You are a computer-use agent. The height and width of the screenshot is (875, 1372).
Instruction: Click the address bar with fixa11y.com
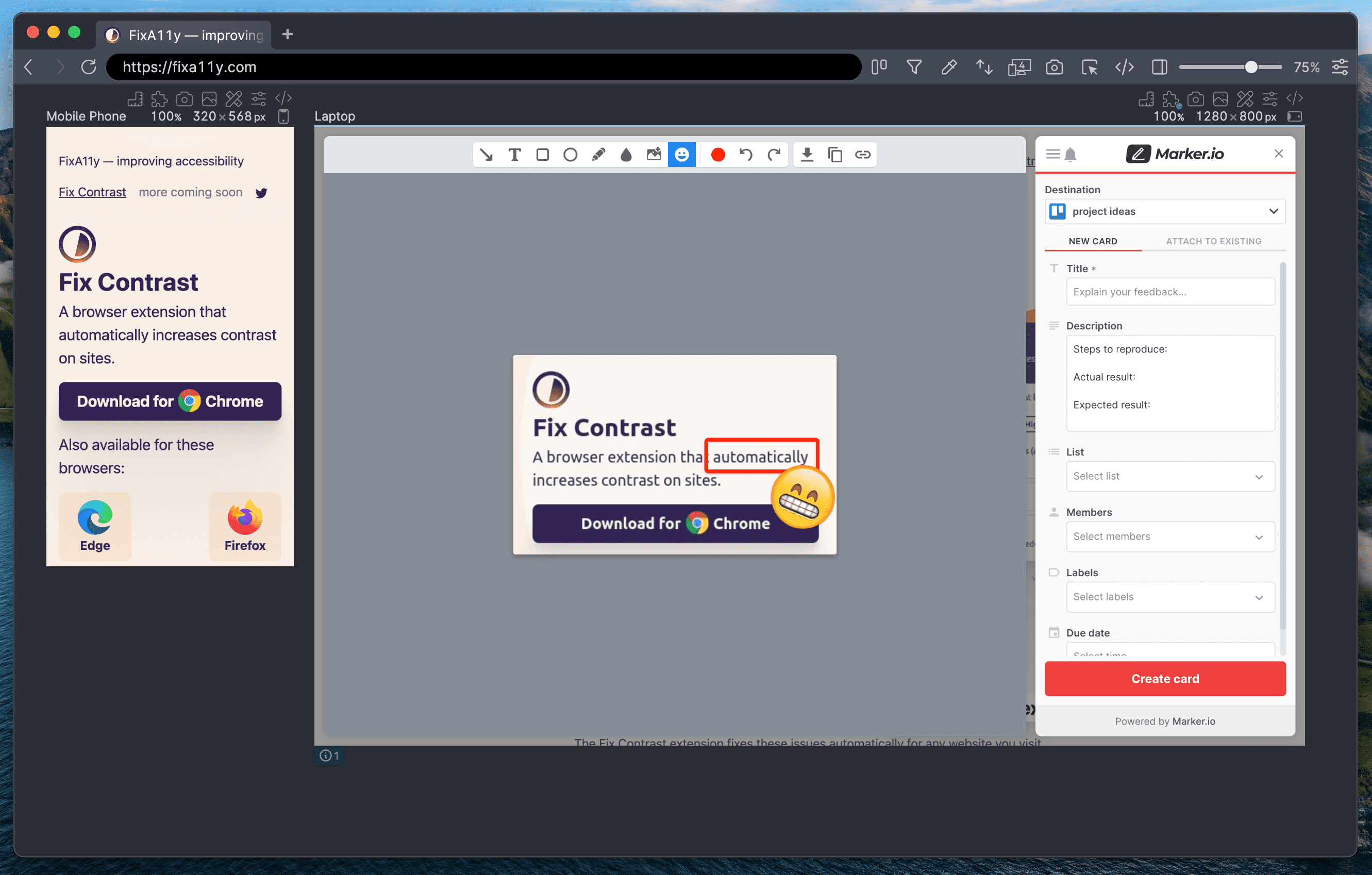484,67
